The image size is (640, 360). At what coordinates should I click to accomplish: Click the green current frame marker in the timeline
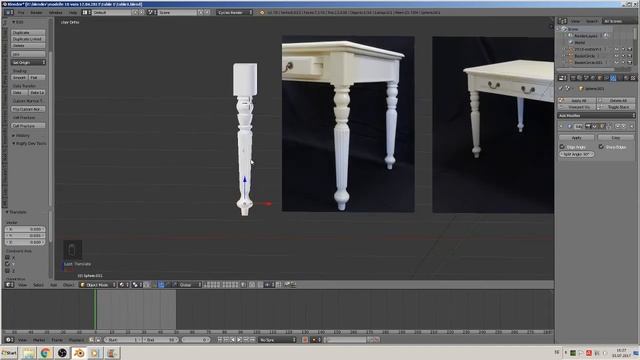[95, 309]
